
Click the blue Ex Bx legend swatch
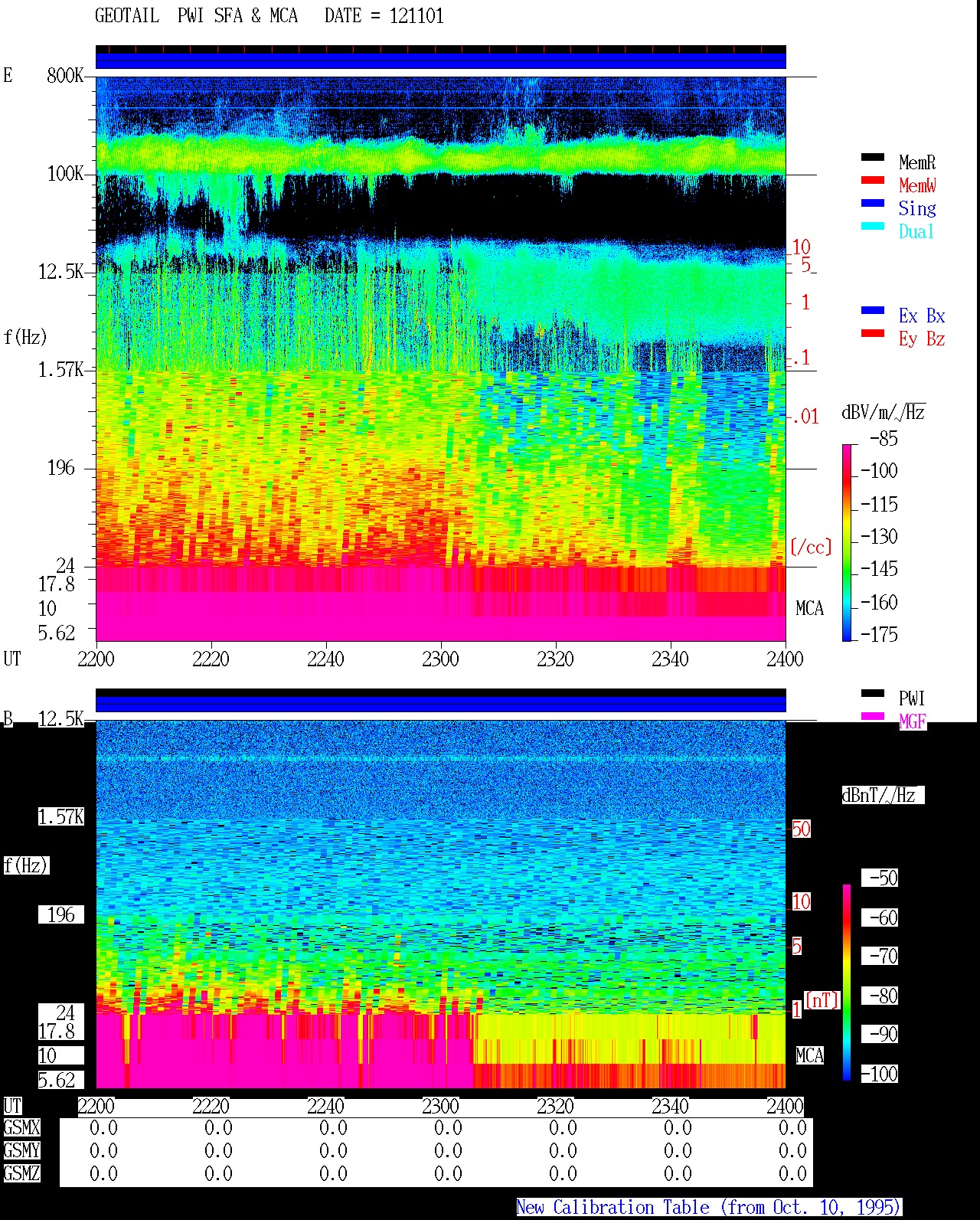[873, 310]
